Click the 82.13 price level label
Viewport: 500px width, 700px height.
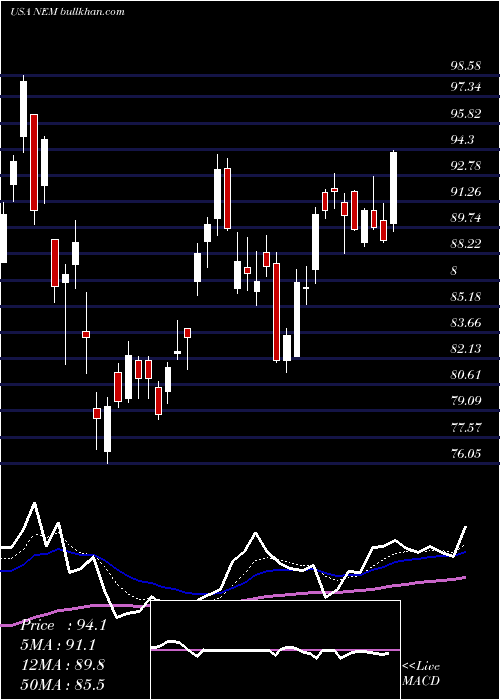point(466,348)
